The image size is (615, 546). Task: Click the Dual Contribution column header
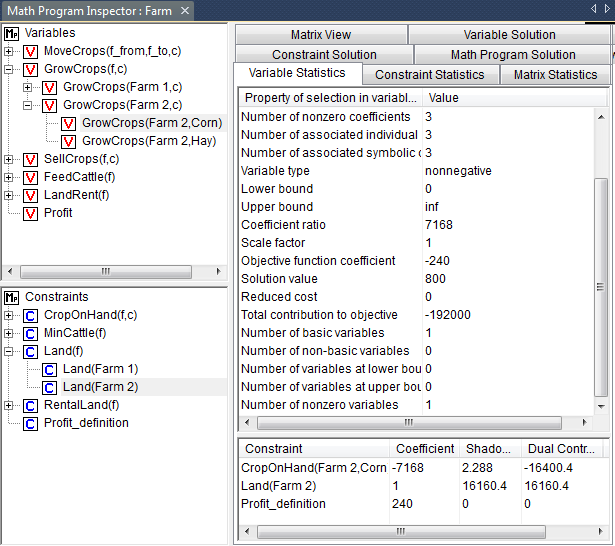[562, 449]
